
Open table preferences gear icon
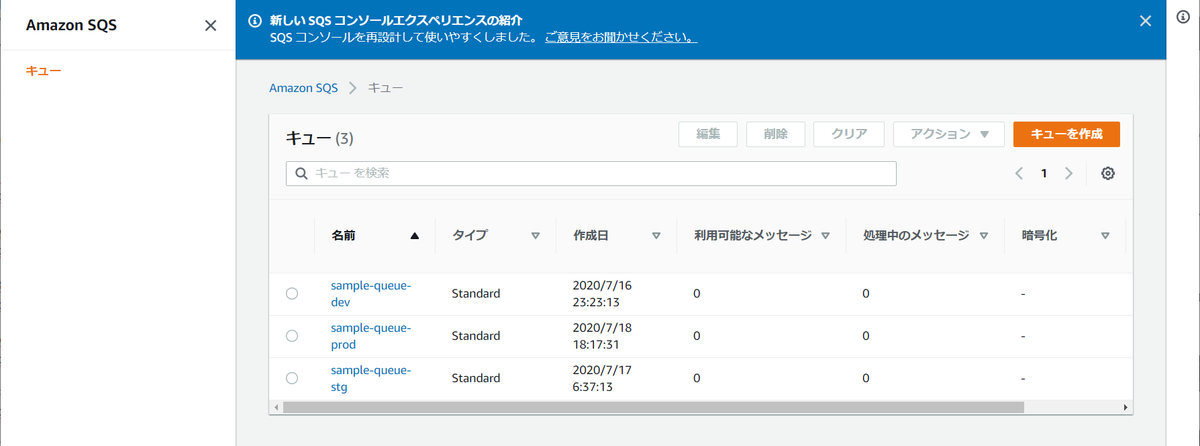pyautogui.click(x=1108, y=173)
